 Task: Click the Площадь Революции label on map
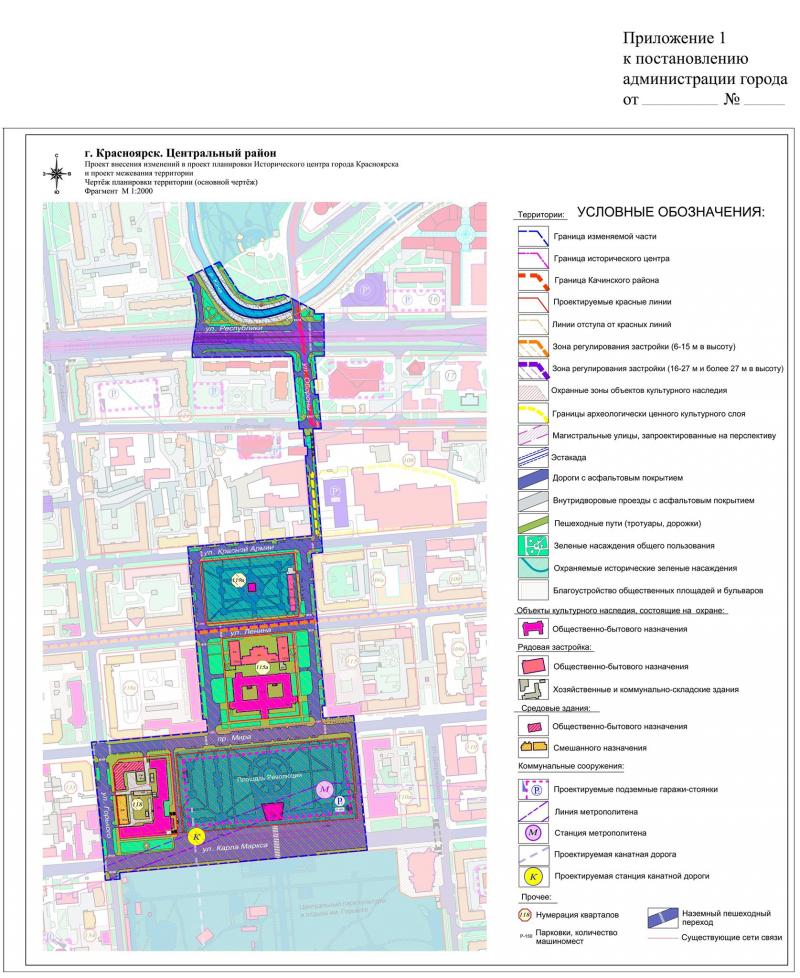pos(269,778)
